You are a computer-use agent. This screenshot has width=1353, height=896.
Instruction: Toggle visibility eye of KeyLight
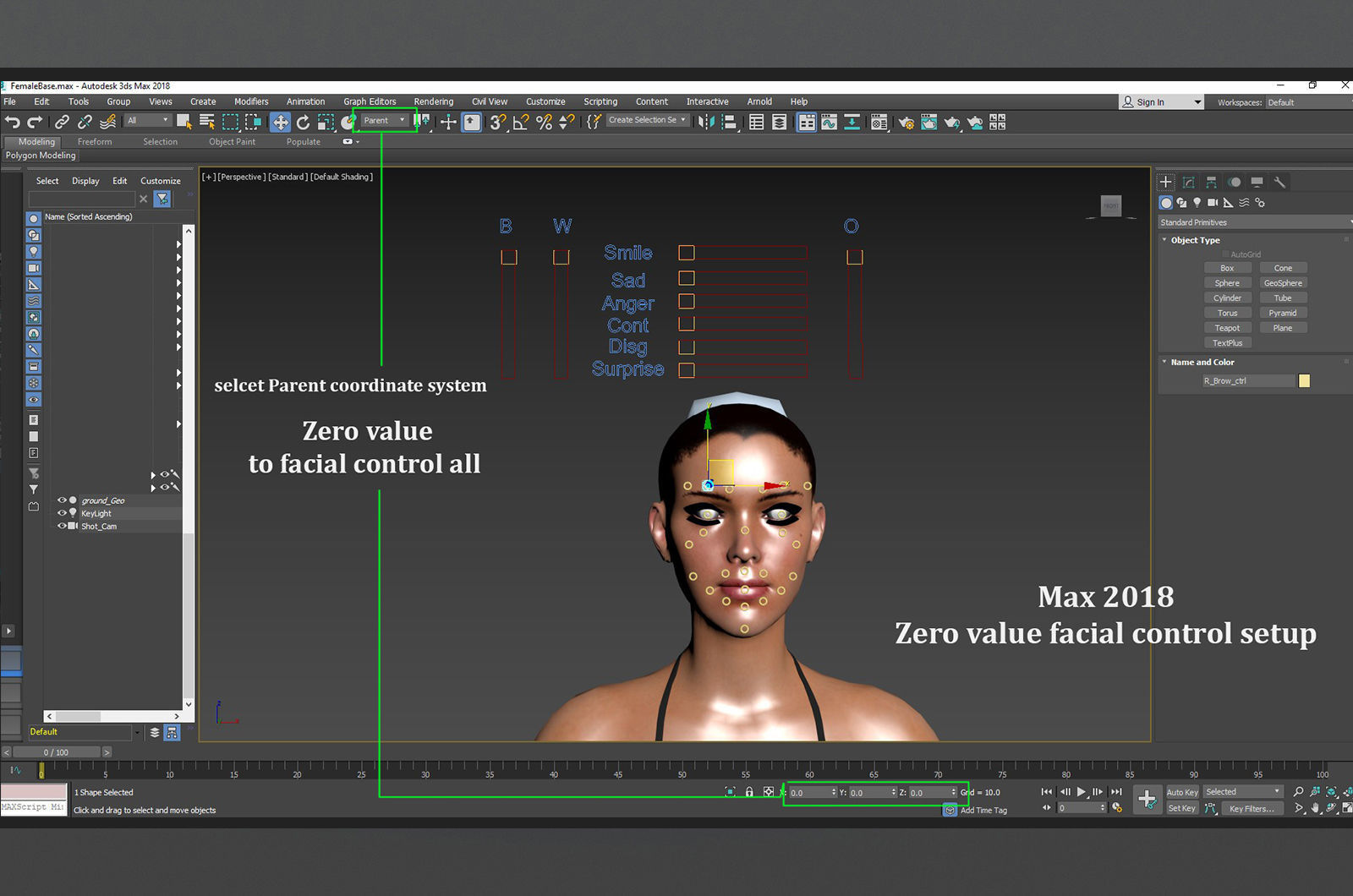pyautogui.click(x=62, y=513)
